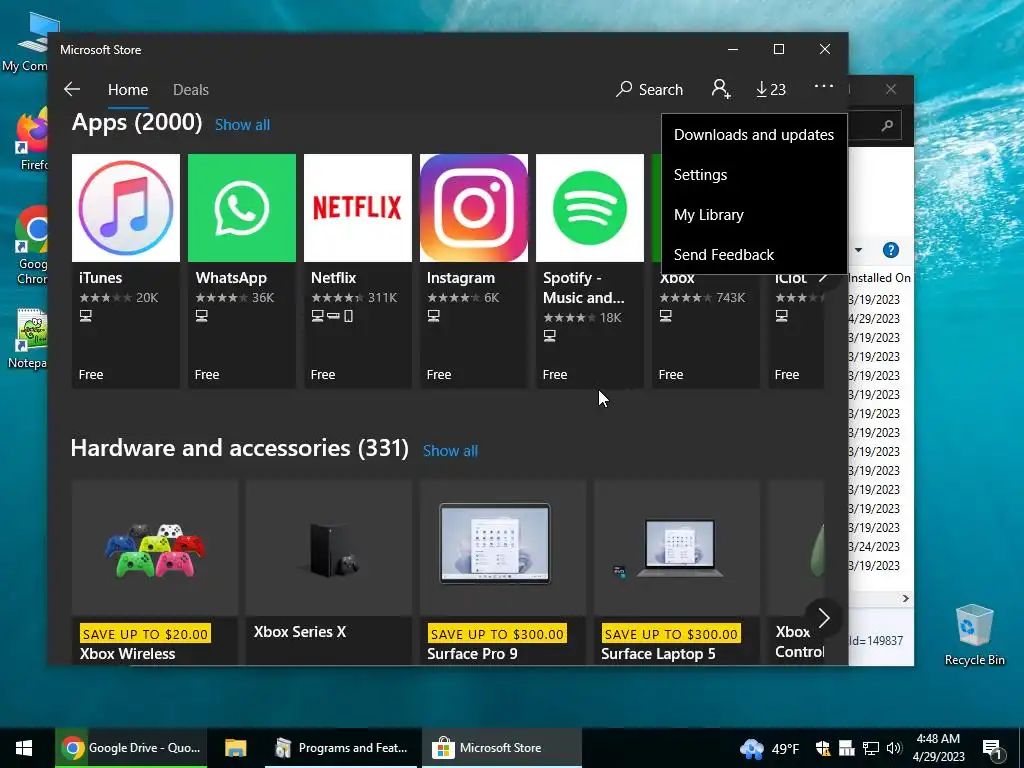Image resolution: width=1024 pixels, height=768 pixels.
Task: Open the notification center icon
Action: click(x=992, y=748)
